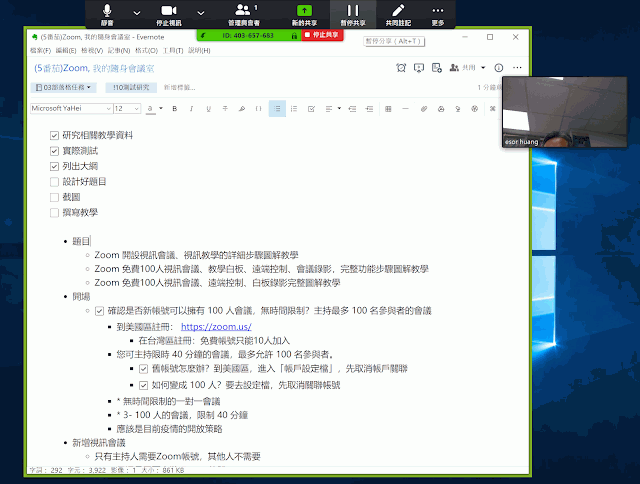Open the 檢視(V) menu
Screen dimensions: 640x484
click(x=92, y=51)
